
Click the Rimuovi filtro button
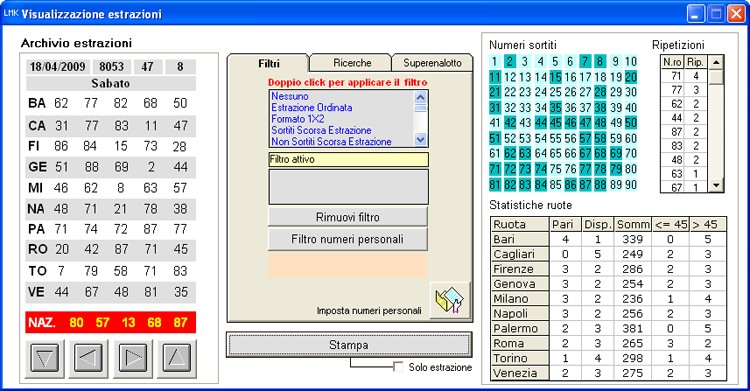click(348, 217)
